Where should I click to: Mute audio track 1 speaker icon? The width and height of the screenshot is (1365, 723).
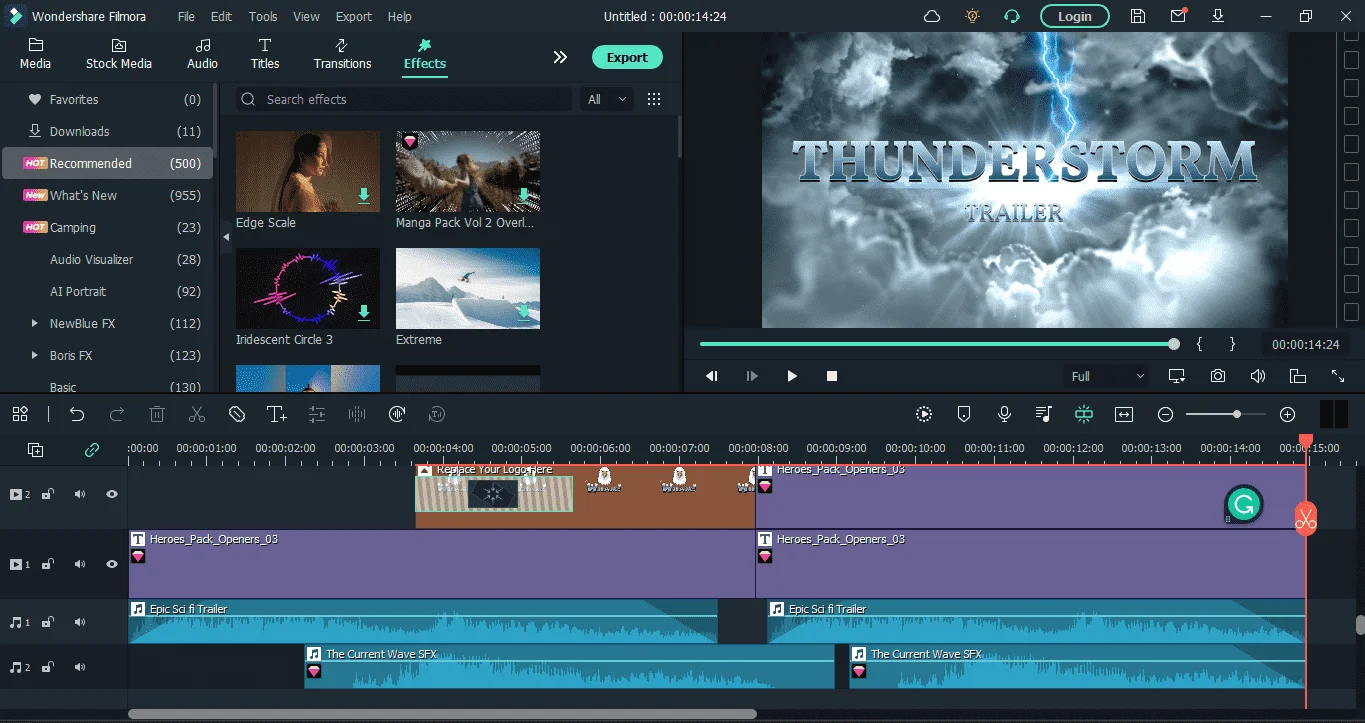79,622
